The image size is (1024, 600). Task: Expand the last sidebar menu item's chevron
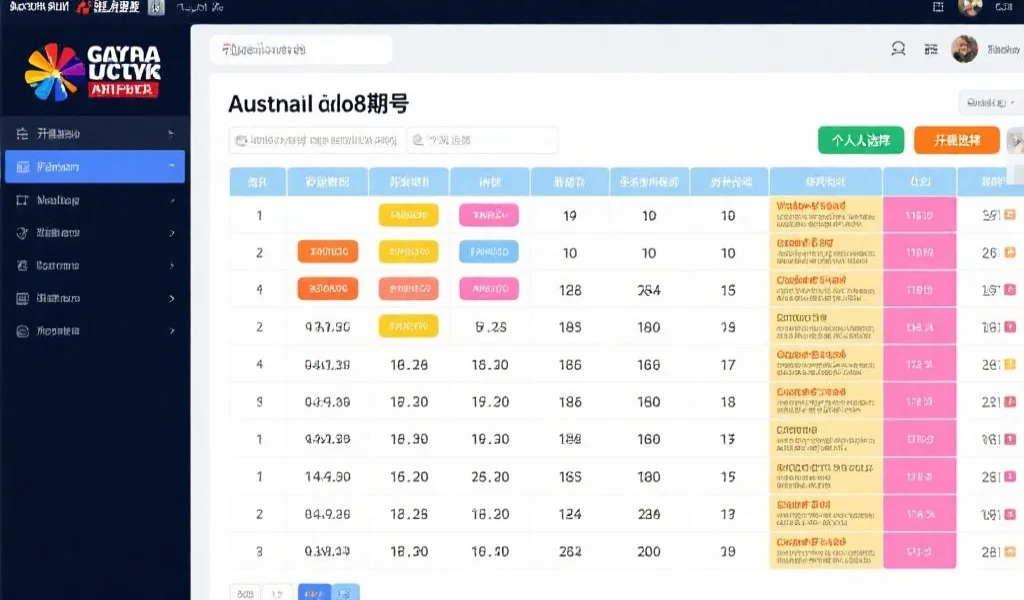tap(172, 331)
